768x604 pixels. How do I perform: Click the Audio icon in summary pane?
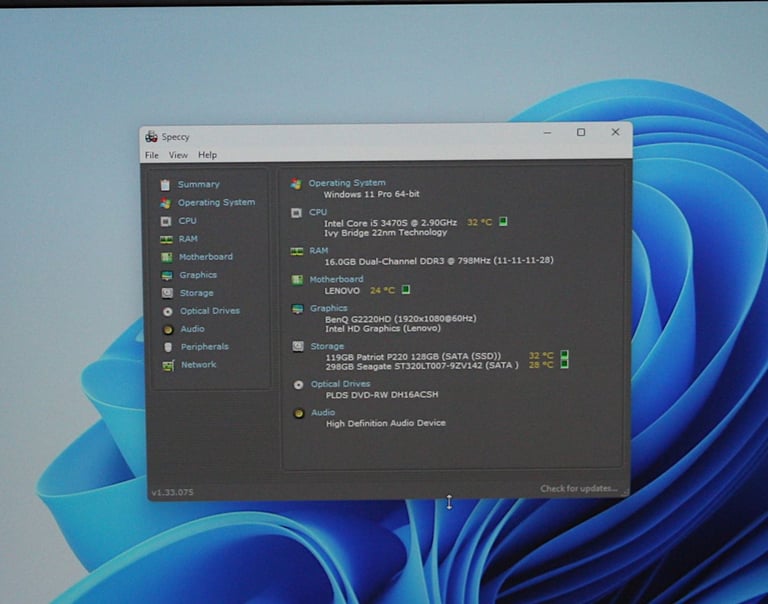[x=299, y=413]
